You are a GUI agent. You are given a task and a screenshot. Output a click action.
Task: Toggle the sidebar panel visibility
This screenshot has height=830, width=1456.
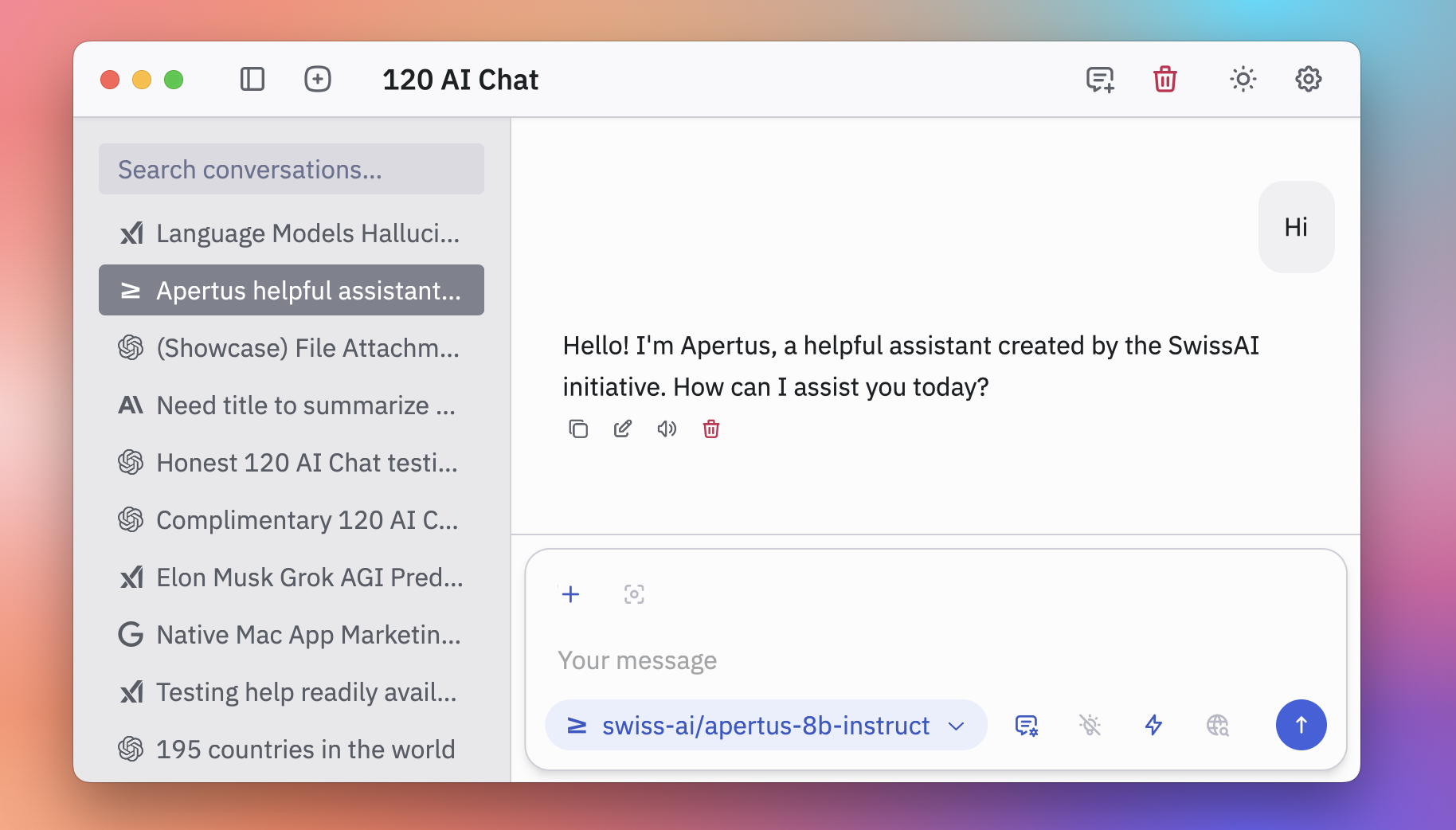[252, 80]
